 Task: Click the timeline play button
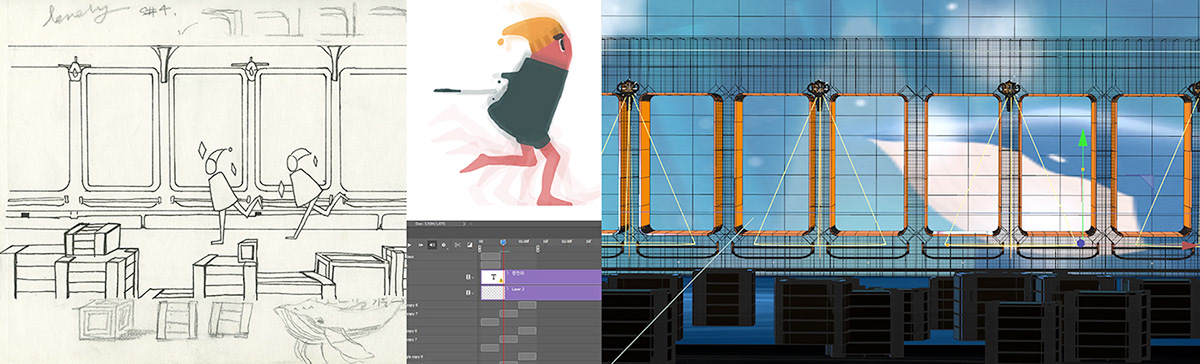(x=409, y=245)
